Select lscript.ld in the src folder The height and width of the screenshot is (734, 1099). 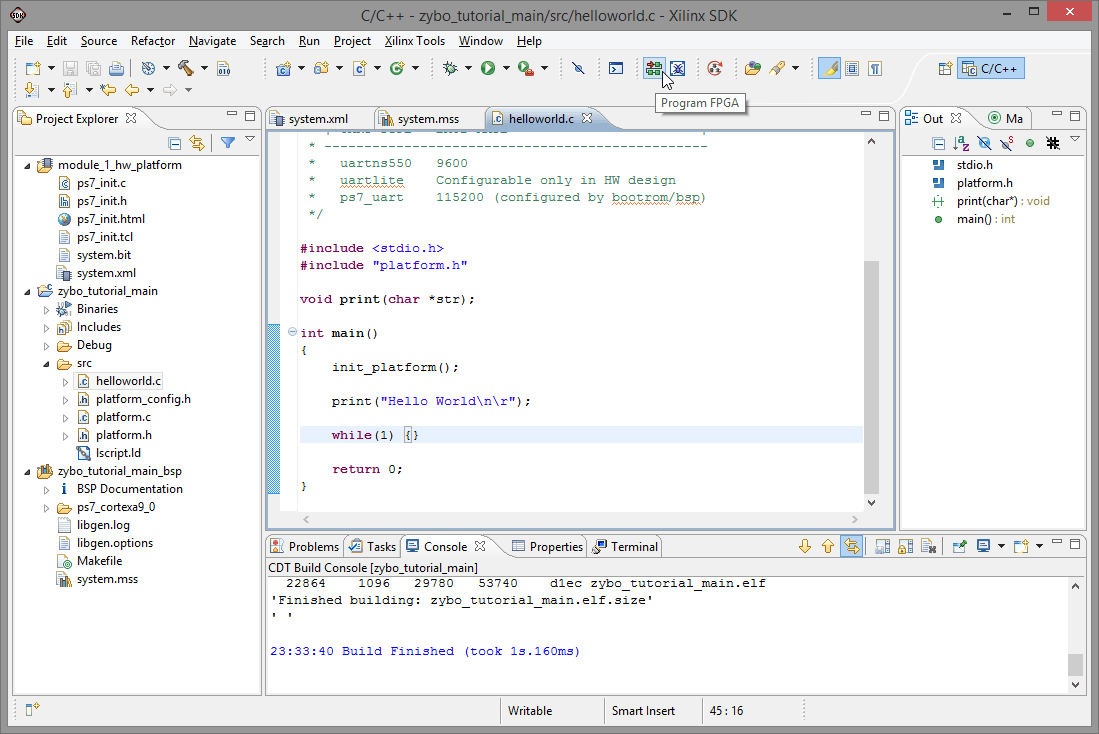pyautogui.click(x=117, y=453)
